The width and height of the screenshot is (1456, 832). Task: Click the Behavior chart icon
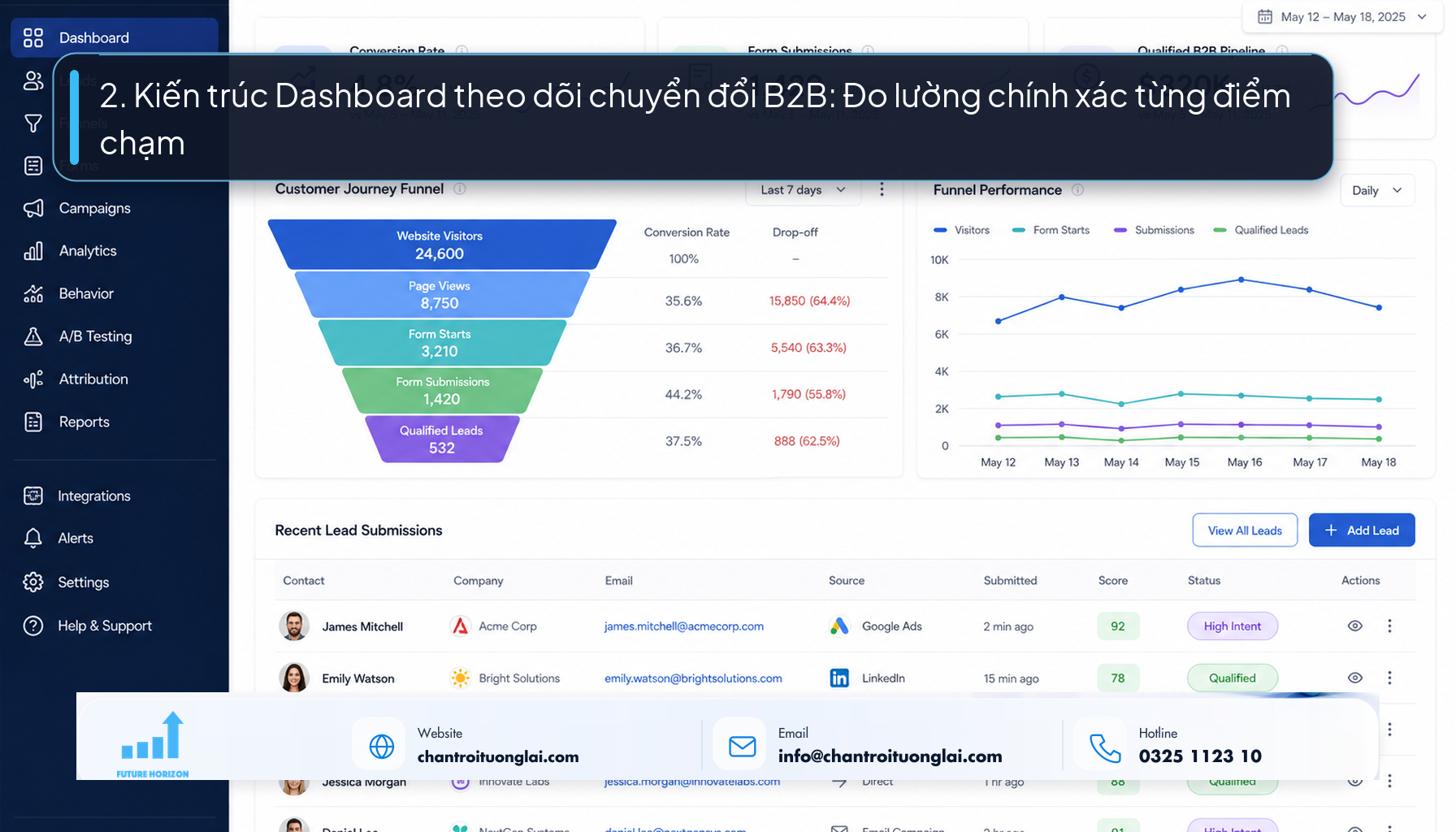pyautogui.click(x=33, y=293)
